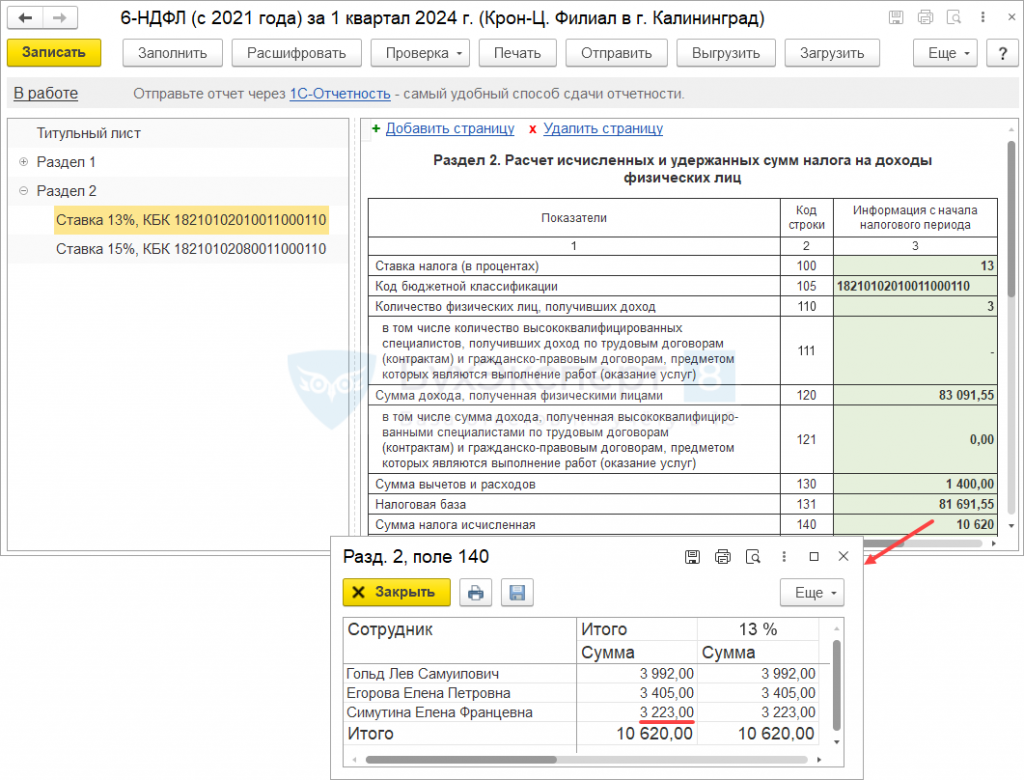
Task: Click the print icon in the main title bar
Action: click(926, 18)
